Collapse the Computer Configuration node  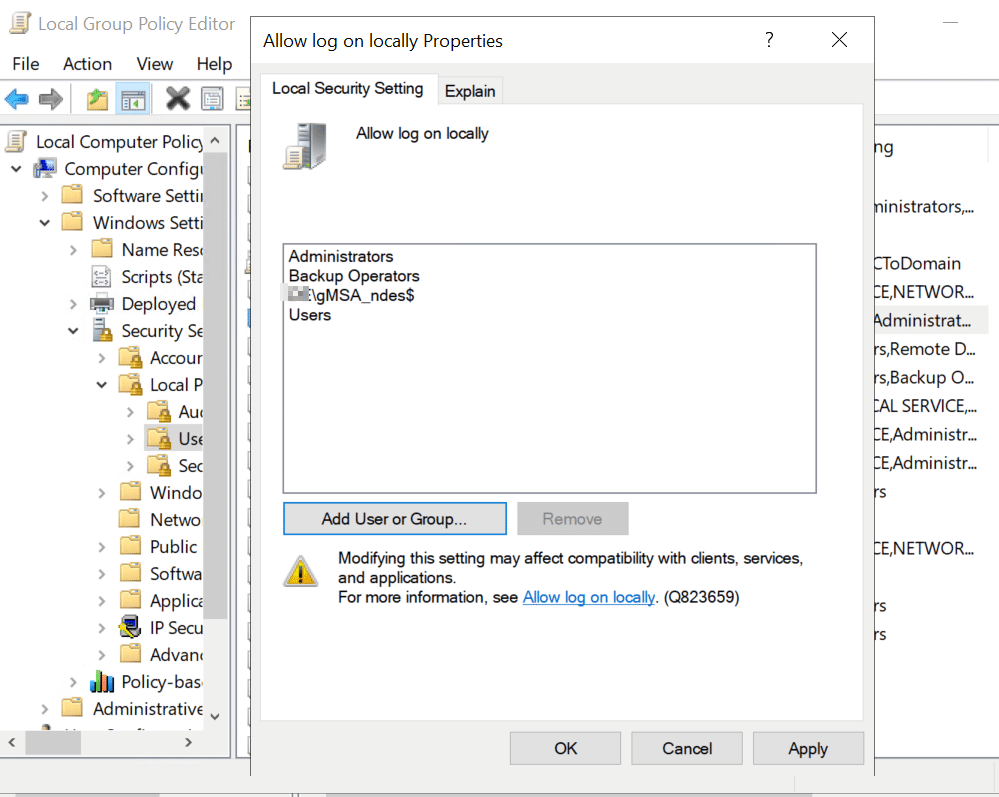15,168
